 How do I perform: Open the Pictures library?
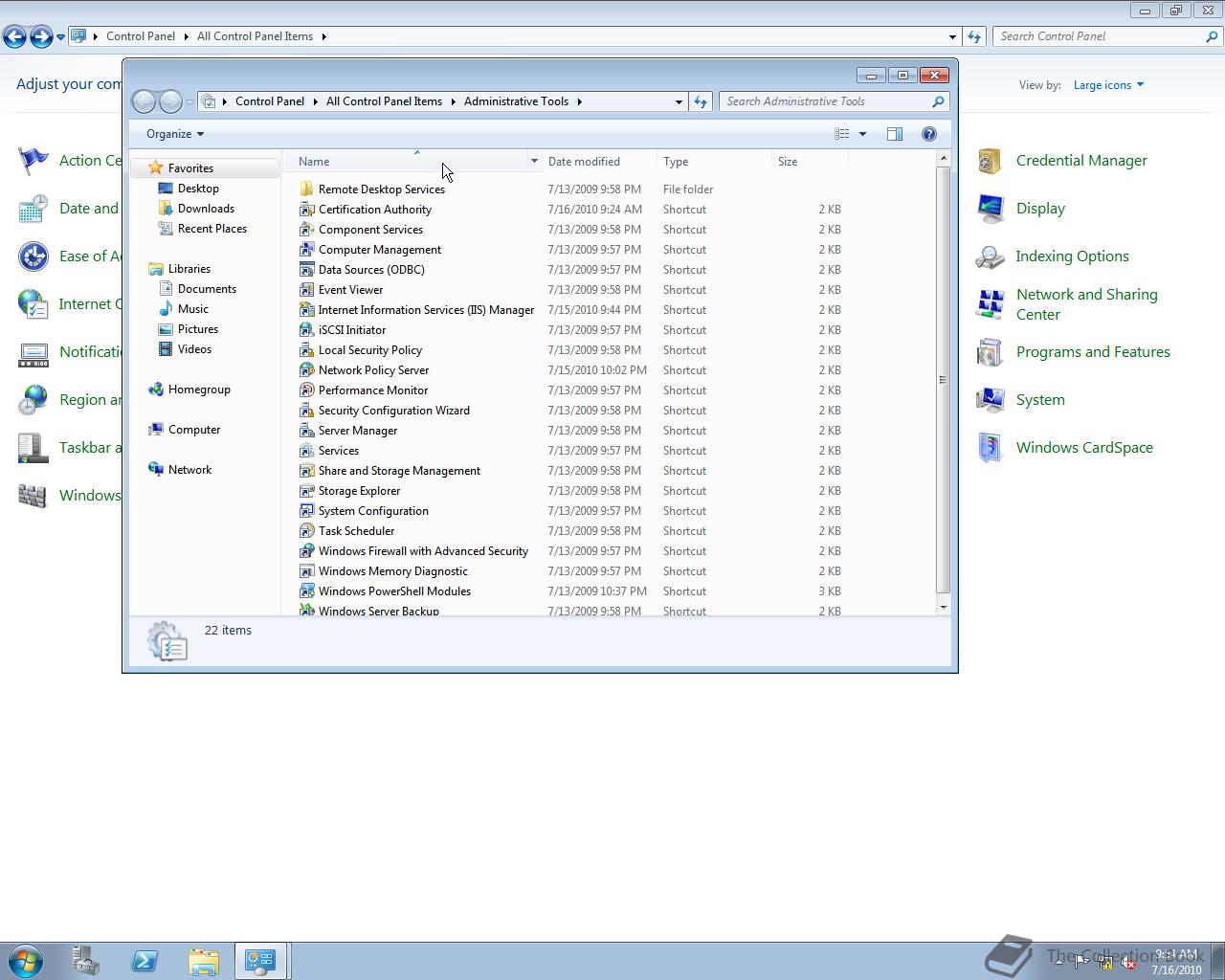pos(197,329)
